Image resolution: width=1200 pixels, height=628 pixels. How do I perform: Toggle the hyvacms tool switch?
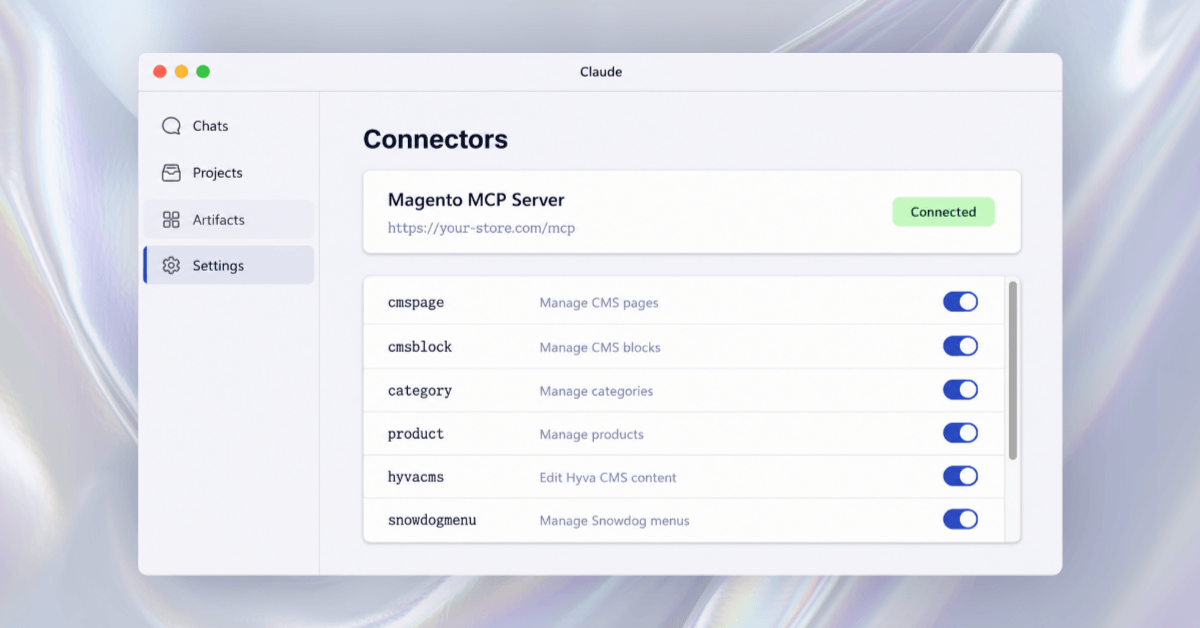(960, 476)
